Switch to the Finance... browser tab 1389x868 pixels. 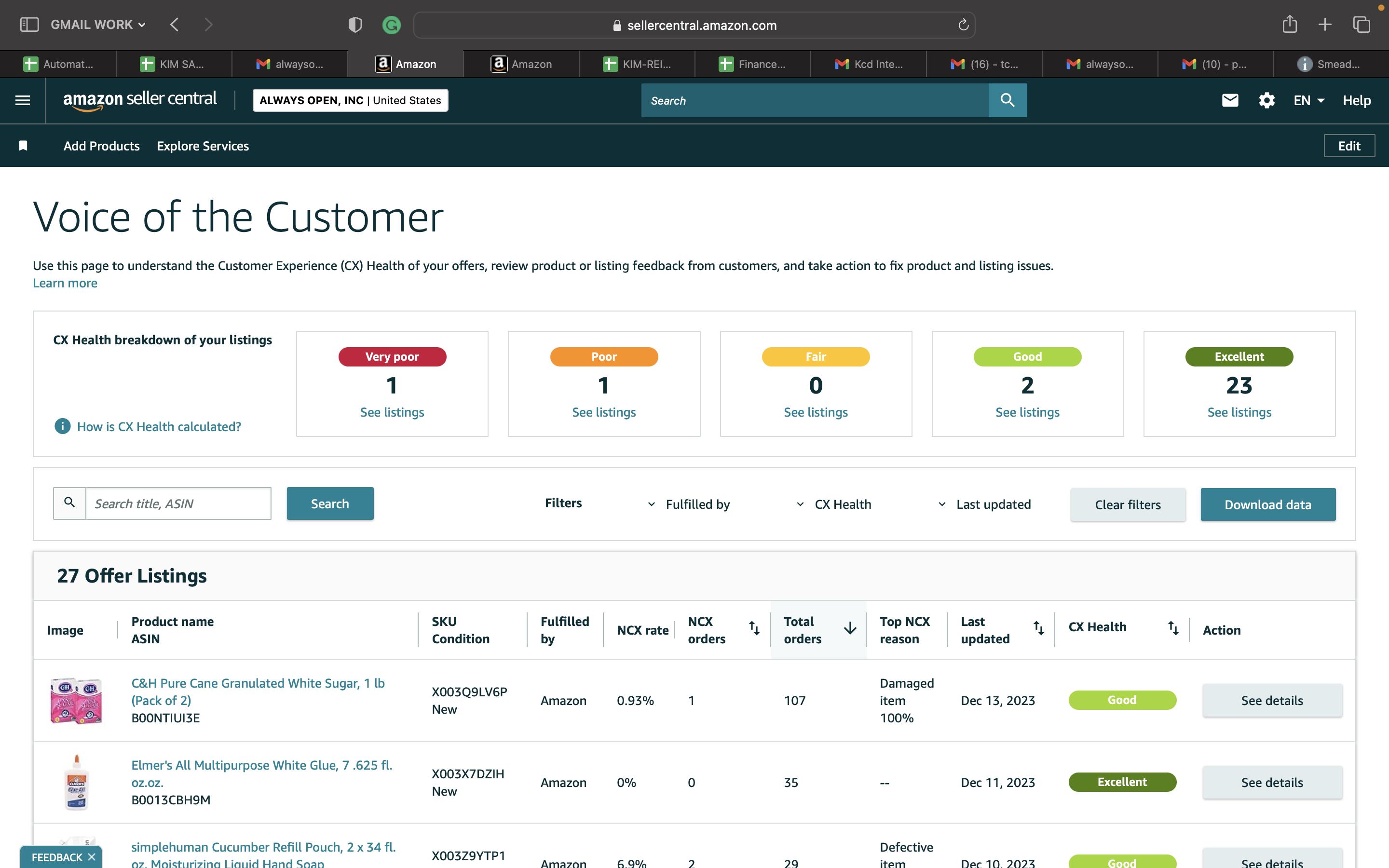click(x=752, y=64)
